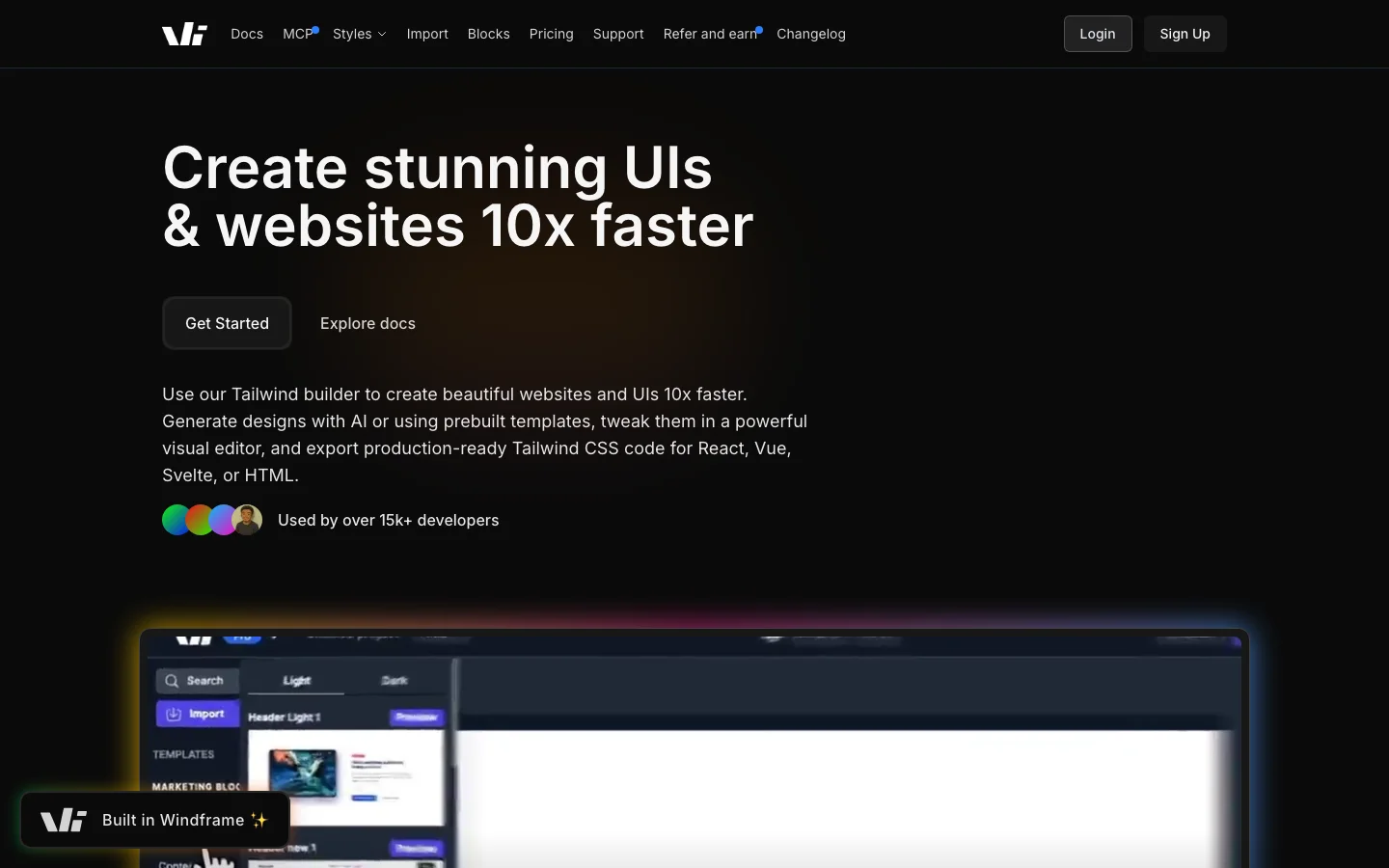This screenshot has height=868, width=1389.
Task: Select the Dark tab in the preview
Action: click(395, 680)
